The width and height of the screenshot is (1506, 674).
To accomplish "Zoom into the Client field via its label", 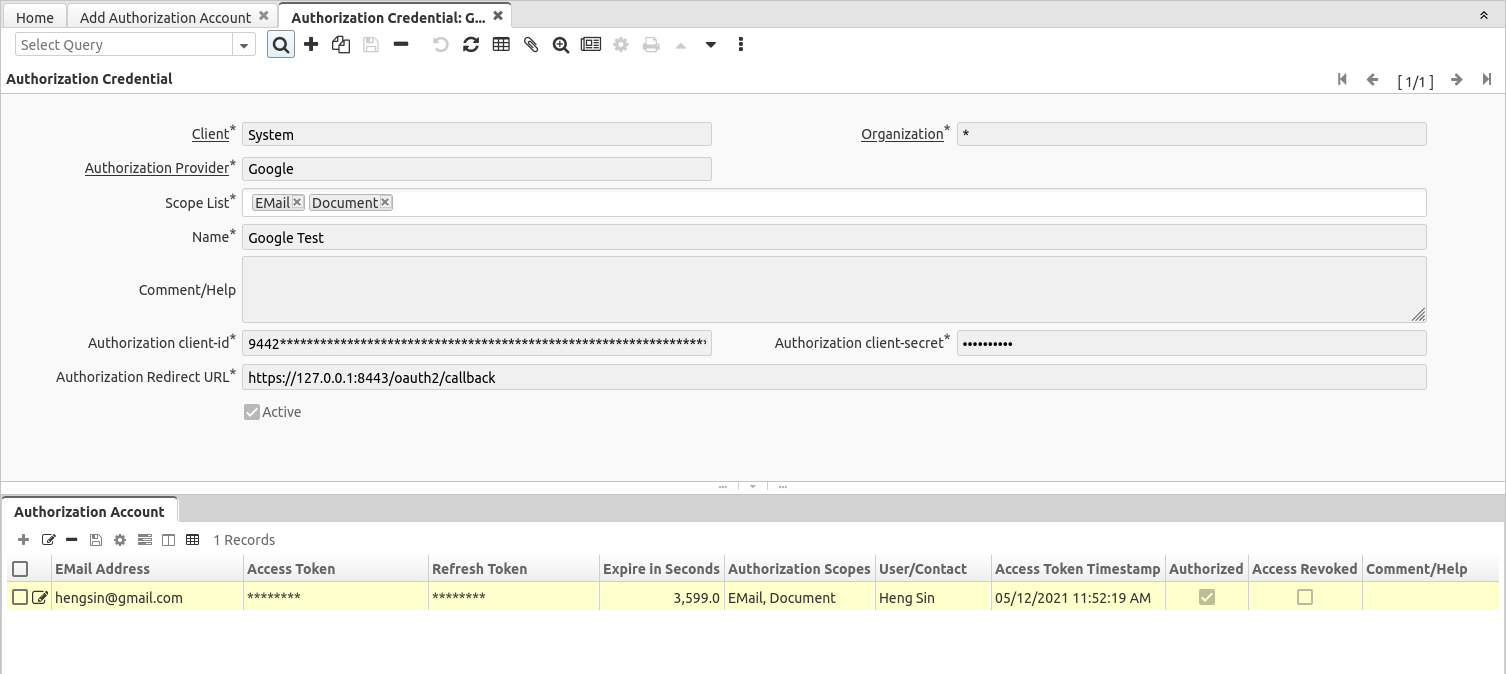I will 210,134.
